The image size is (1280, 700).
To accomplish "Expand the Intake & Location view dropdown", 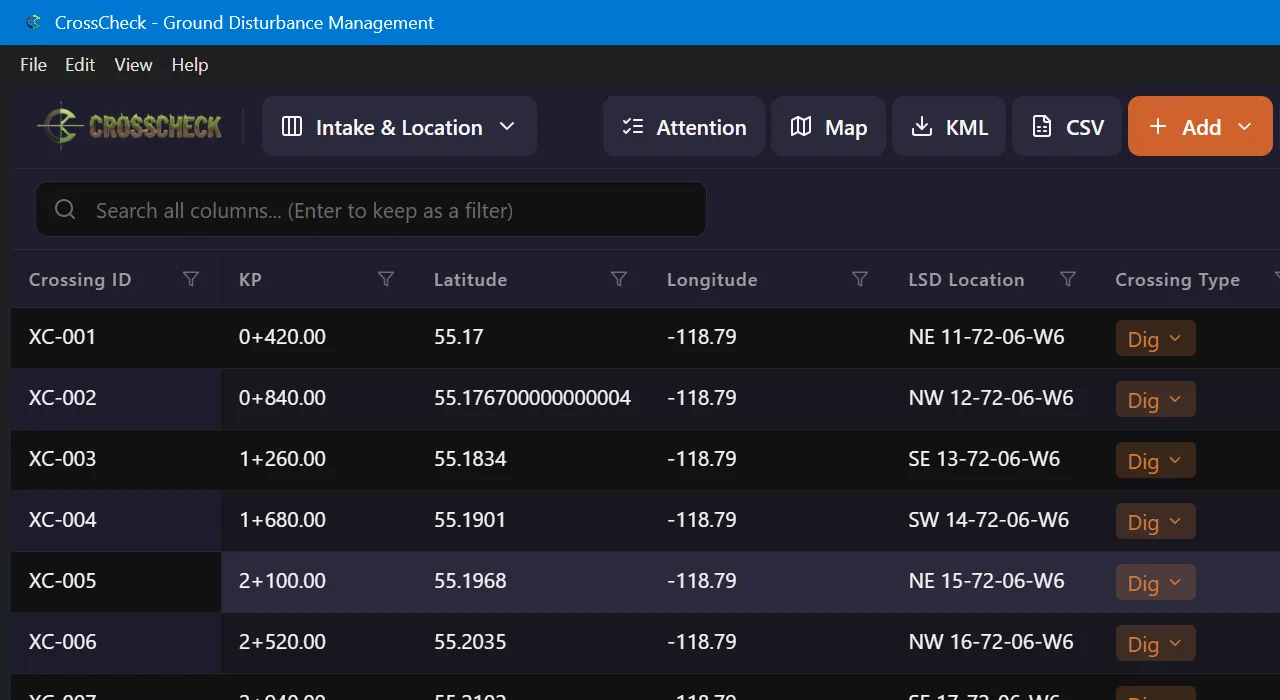I will click(399, 126).
